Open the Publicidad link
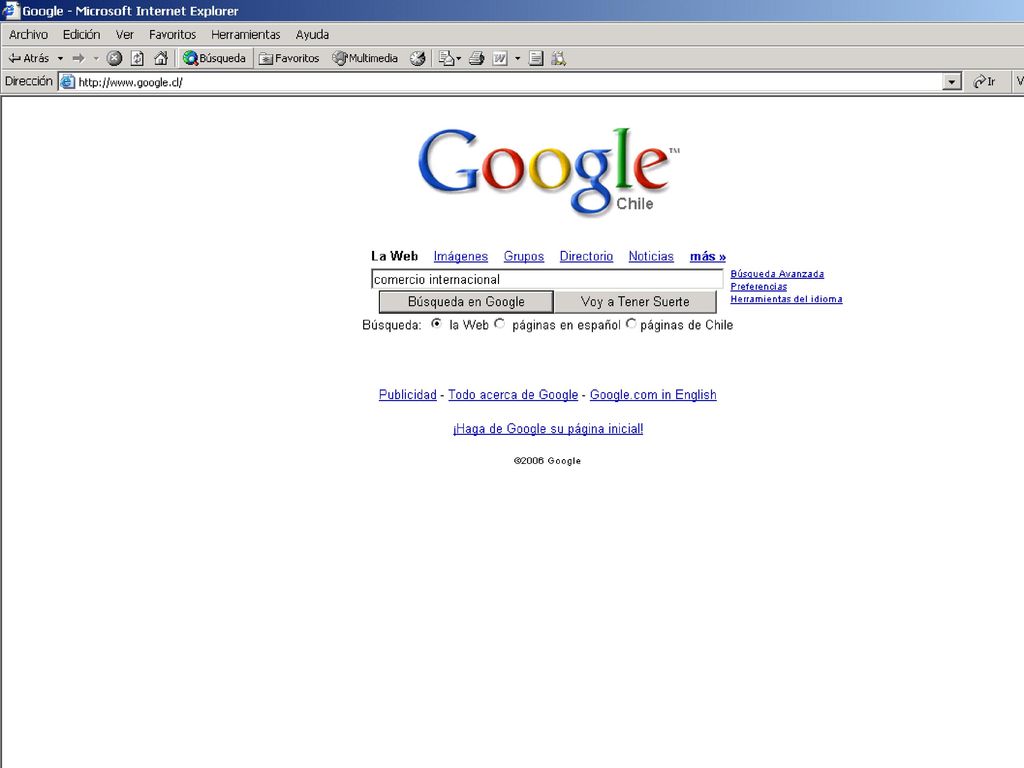Viewport: 1024px width, 768px height. (408, 394)
